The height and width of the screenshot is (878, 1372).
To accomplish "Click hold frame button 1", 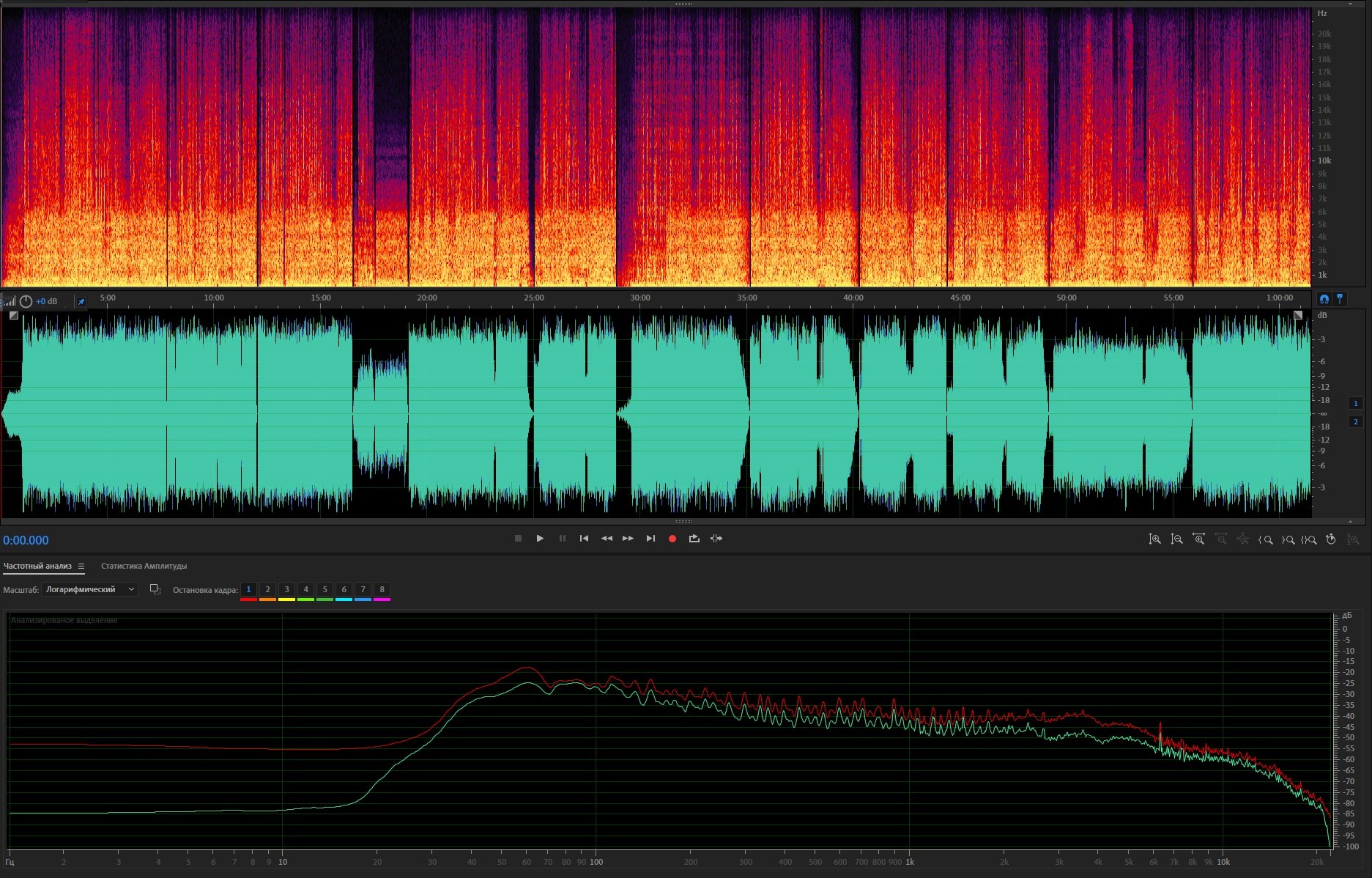I will pos(248,589).
